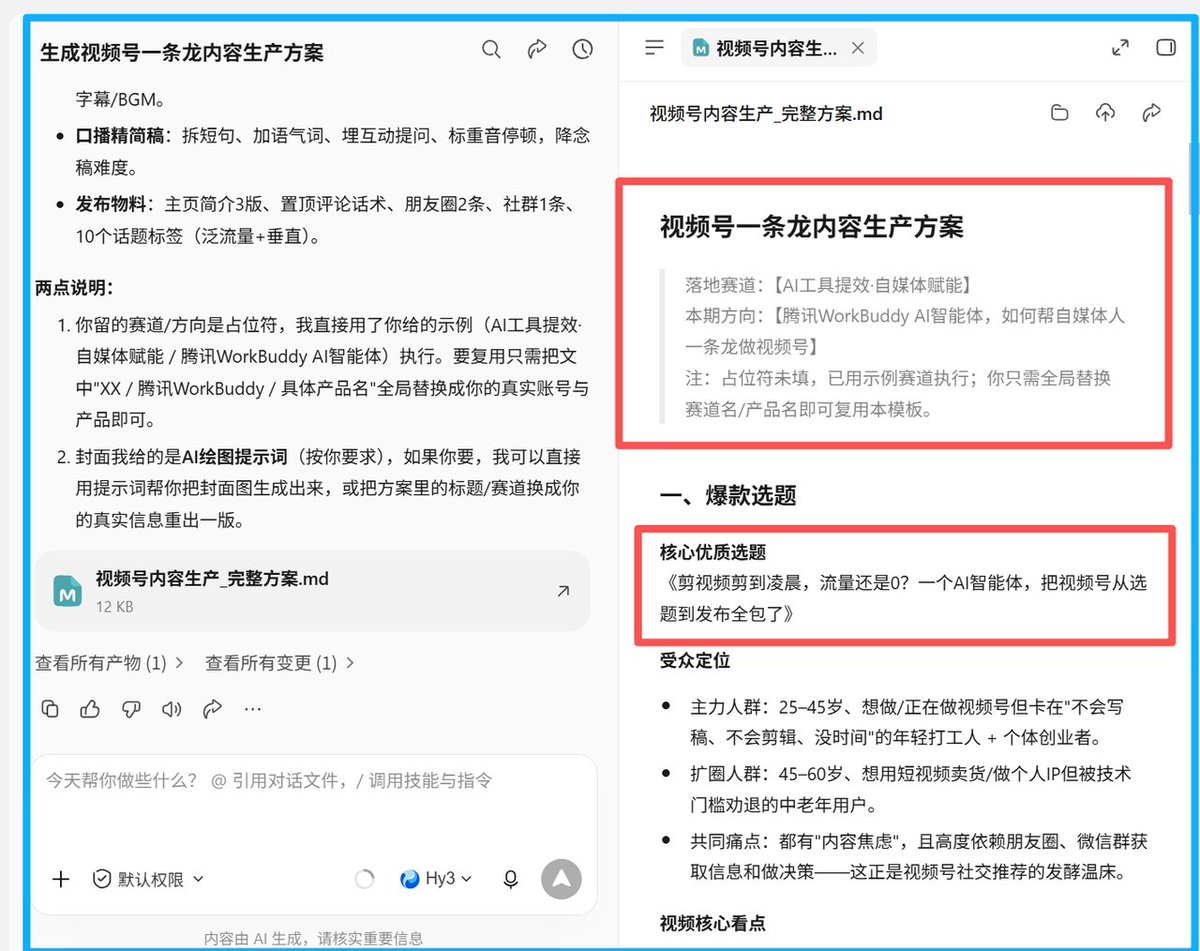
Task: Expand 查看所有变更 (1)
Action: pos(280,663)
